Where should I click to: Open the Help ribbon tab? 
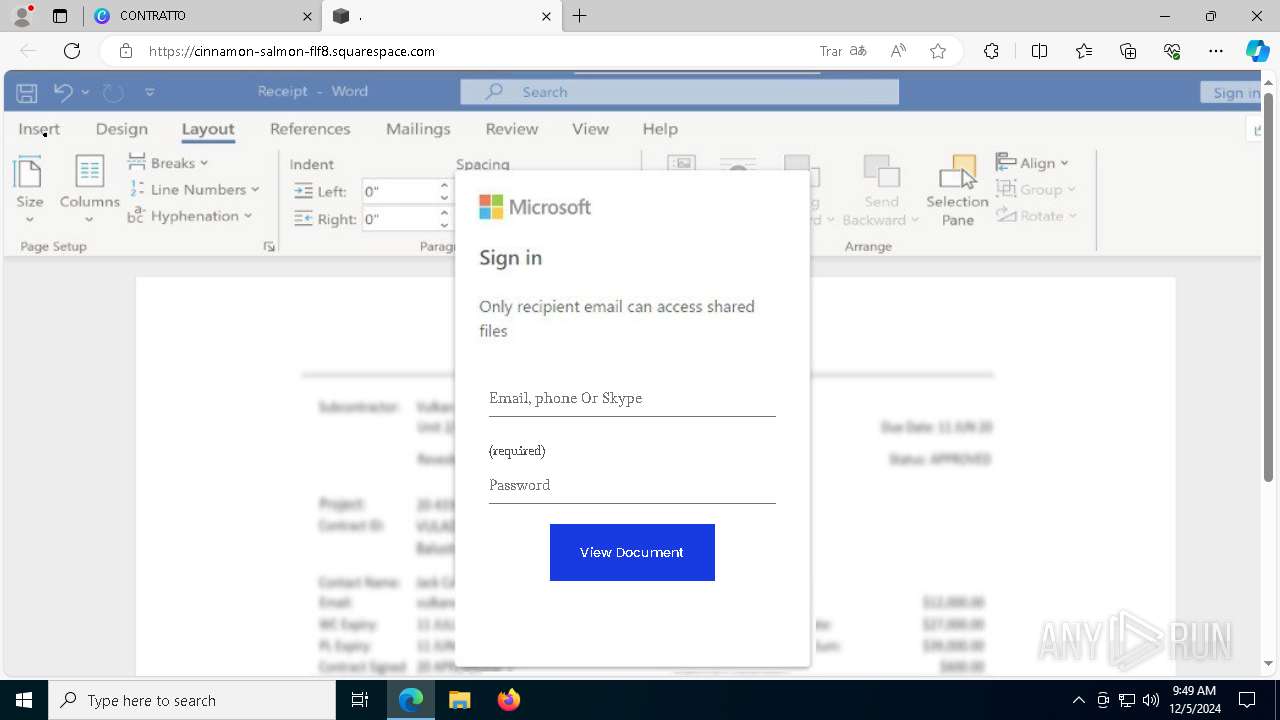660,129
